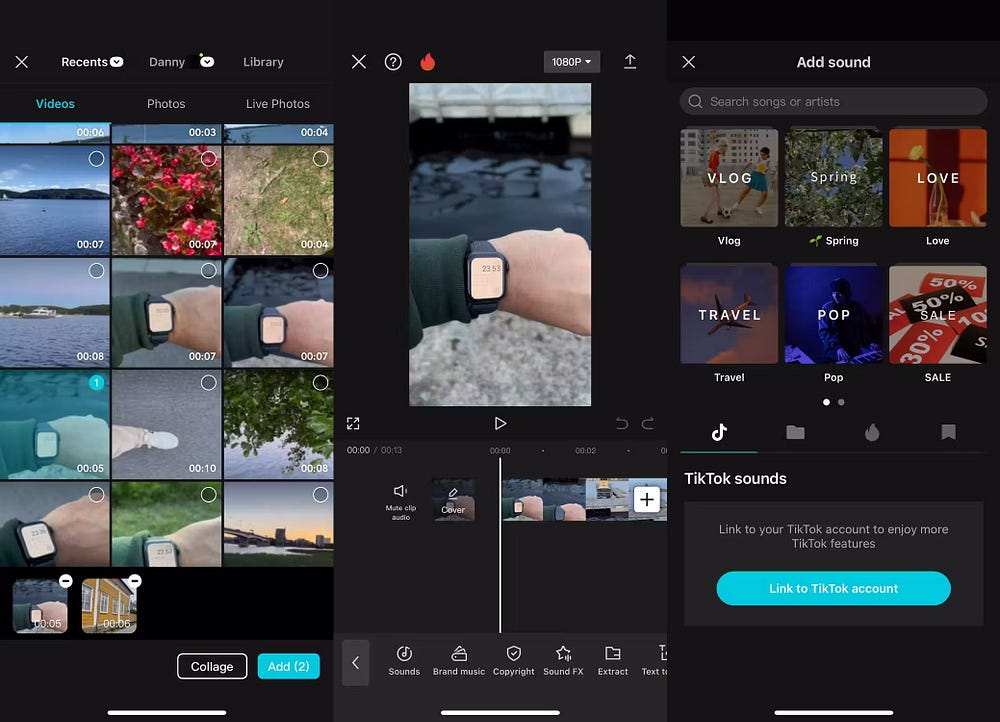Viewport: 1000px width, 722px height.
Task: Open Sound FX effects
Action: point(563,660)
